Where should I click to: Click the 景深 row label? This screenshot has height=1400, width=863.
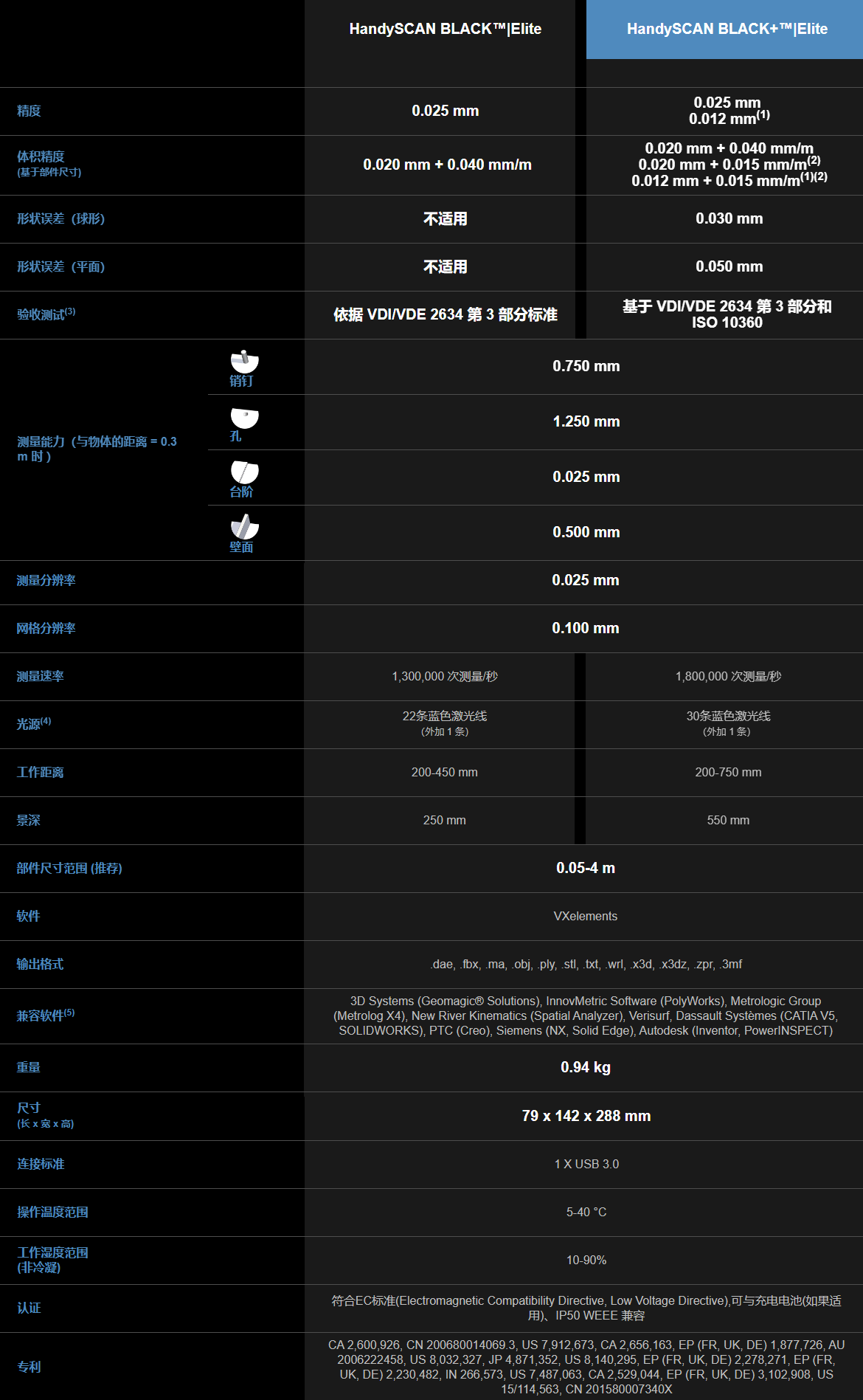coord(29,820)
